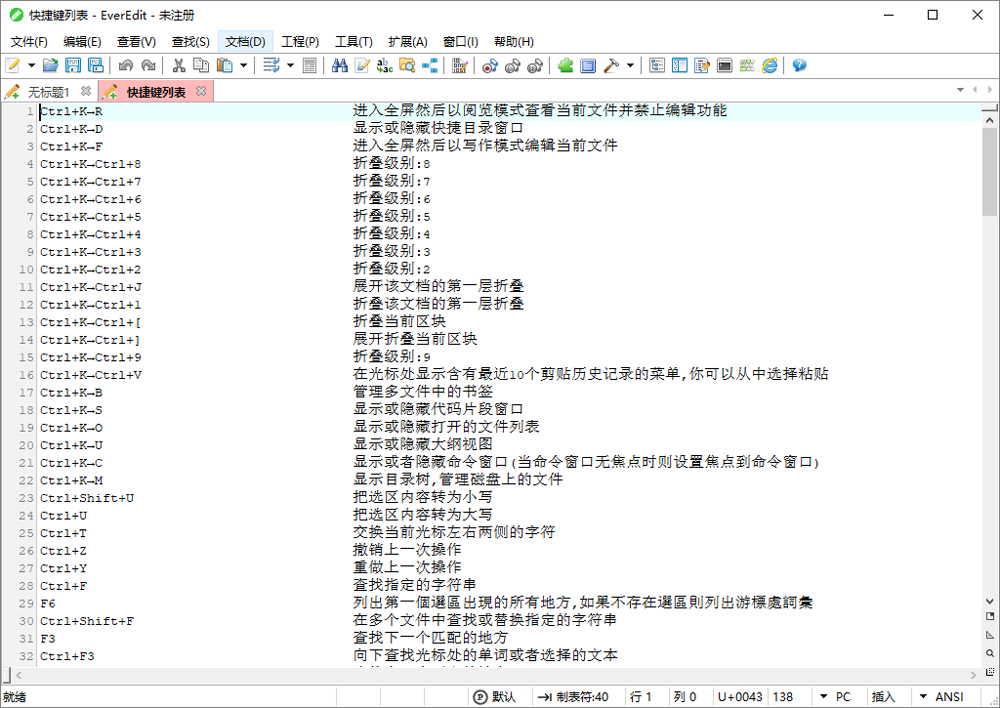1000x708 pixels.
Task: Save the current document
Action: [x=72, y=66]
